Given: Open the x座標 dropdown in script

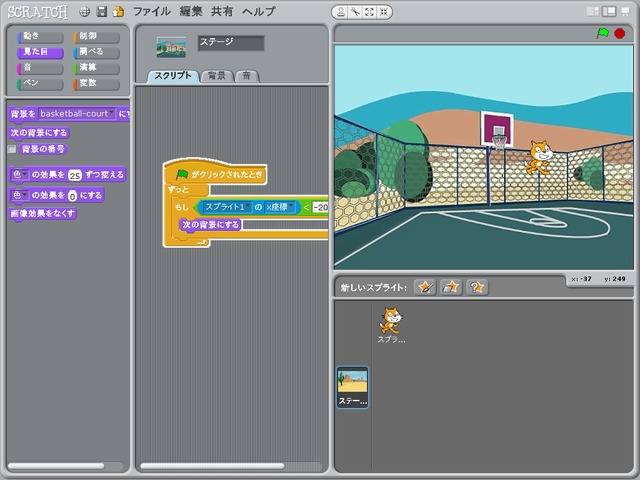Looking at the screenshot, I should [280, 207].
